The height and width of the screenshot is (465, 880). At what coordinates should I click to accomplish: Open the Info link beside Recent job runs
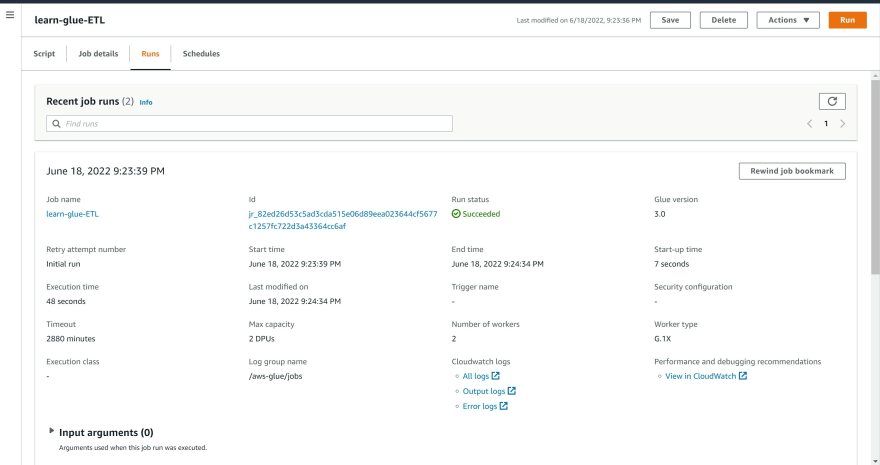(x=146, y=103)
